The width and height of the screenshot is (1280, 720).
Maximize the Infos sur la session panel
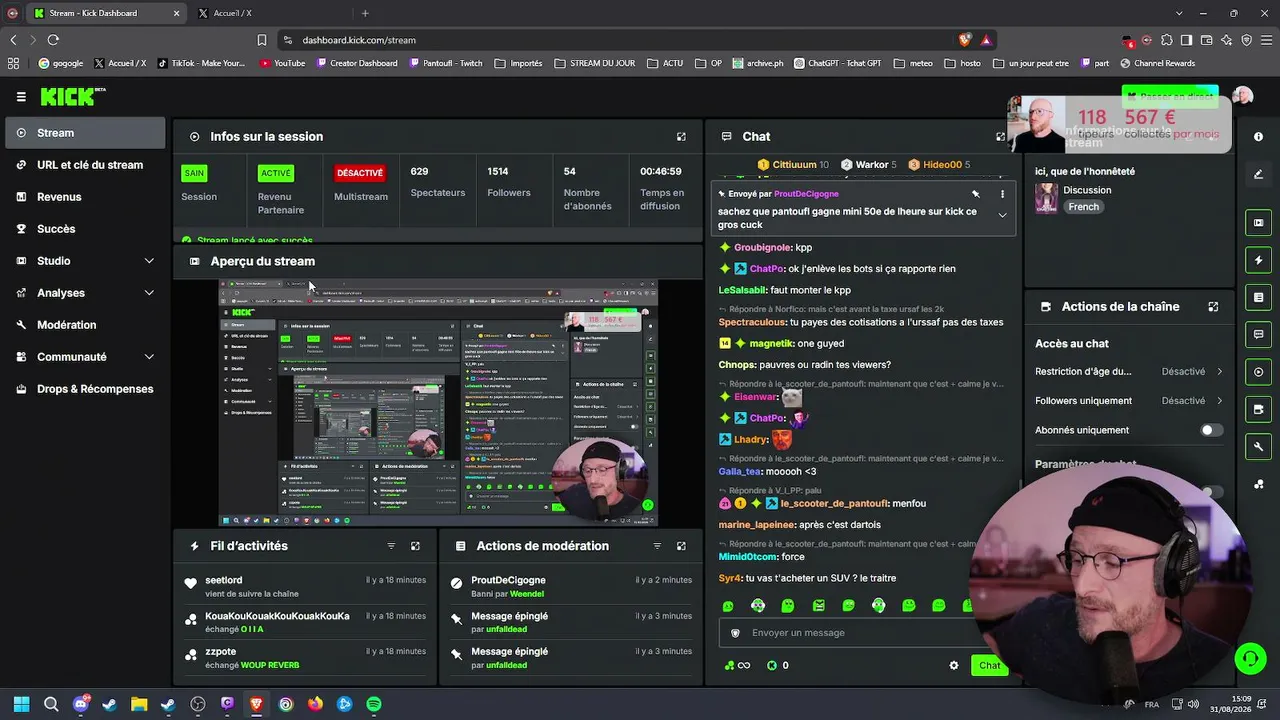tap(681, 137)
